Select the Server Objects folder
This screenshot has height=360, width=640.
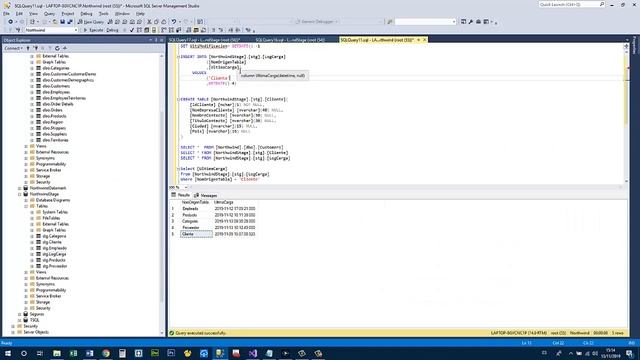pos(36,332)
